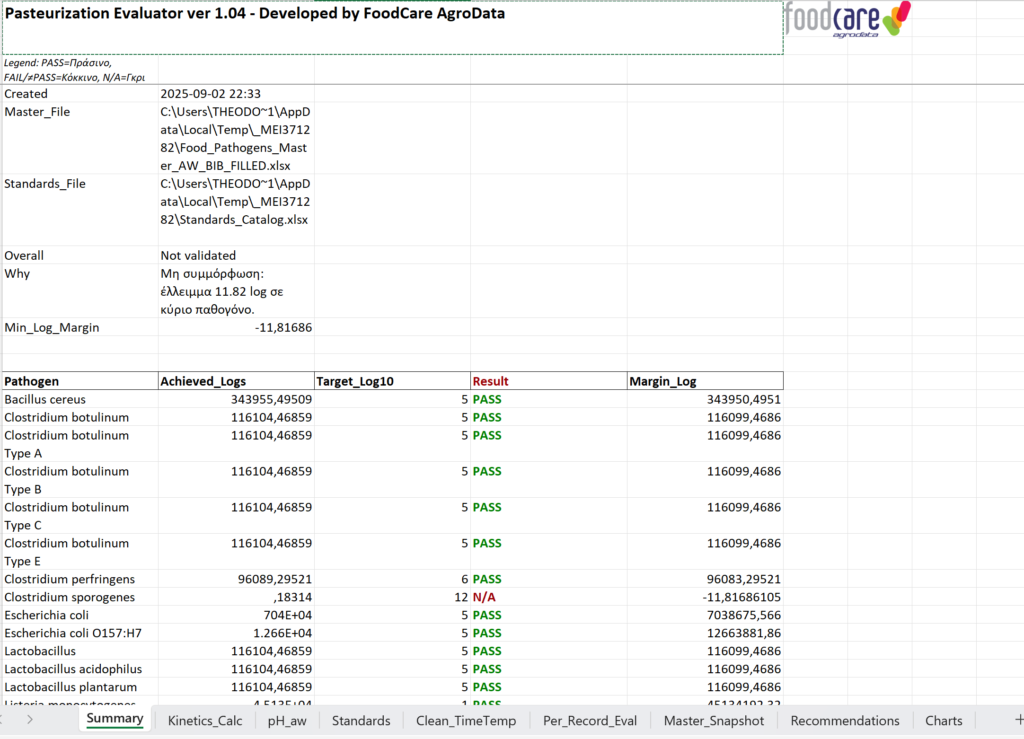1024x739 pixels.
Task: Select the Escherichia coli O157:H7 cell
Action: (80, 633)
